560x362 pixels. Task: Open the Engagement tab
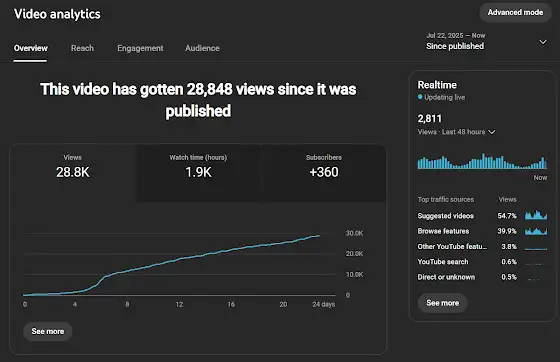[x=140, y=48]
